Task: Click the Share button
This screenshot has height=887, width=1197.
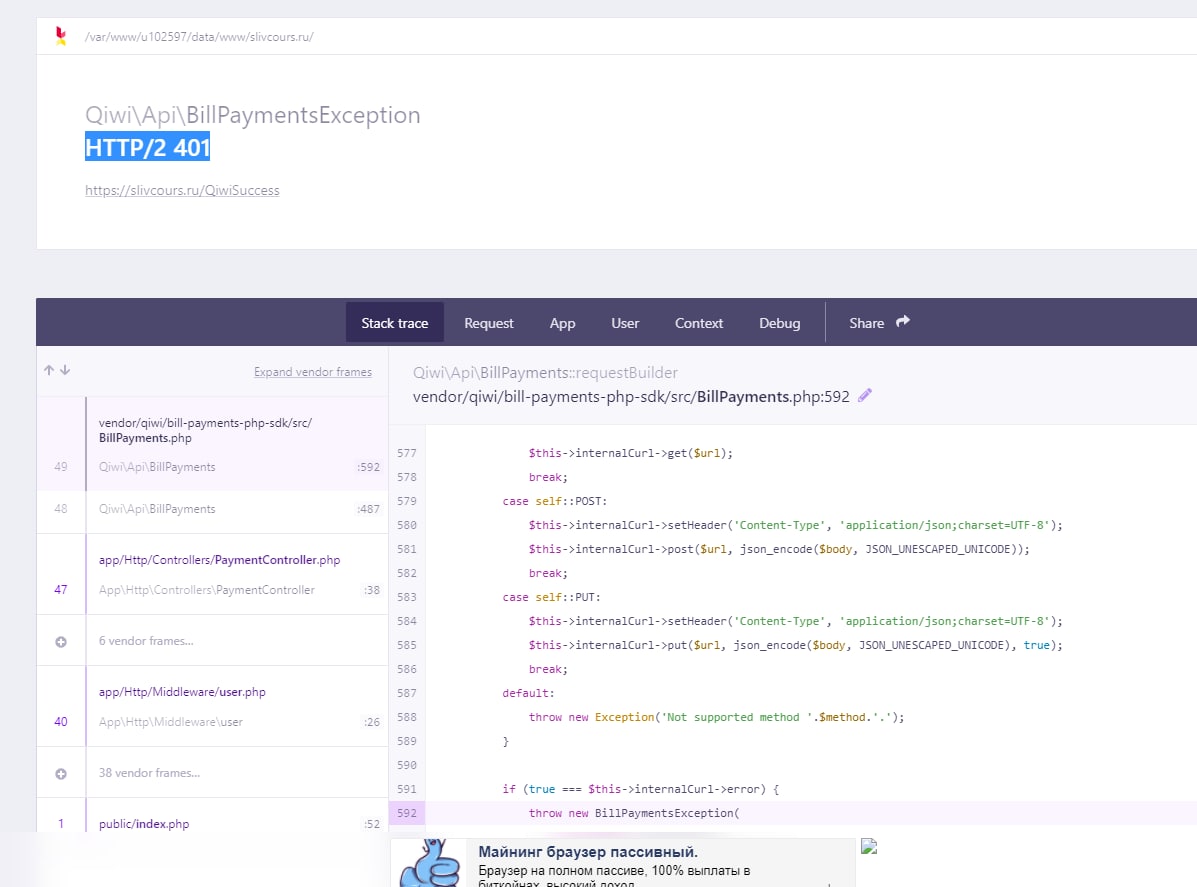Action: coord(879,323)
